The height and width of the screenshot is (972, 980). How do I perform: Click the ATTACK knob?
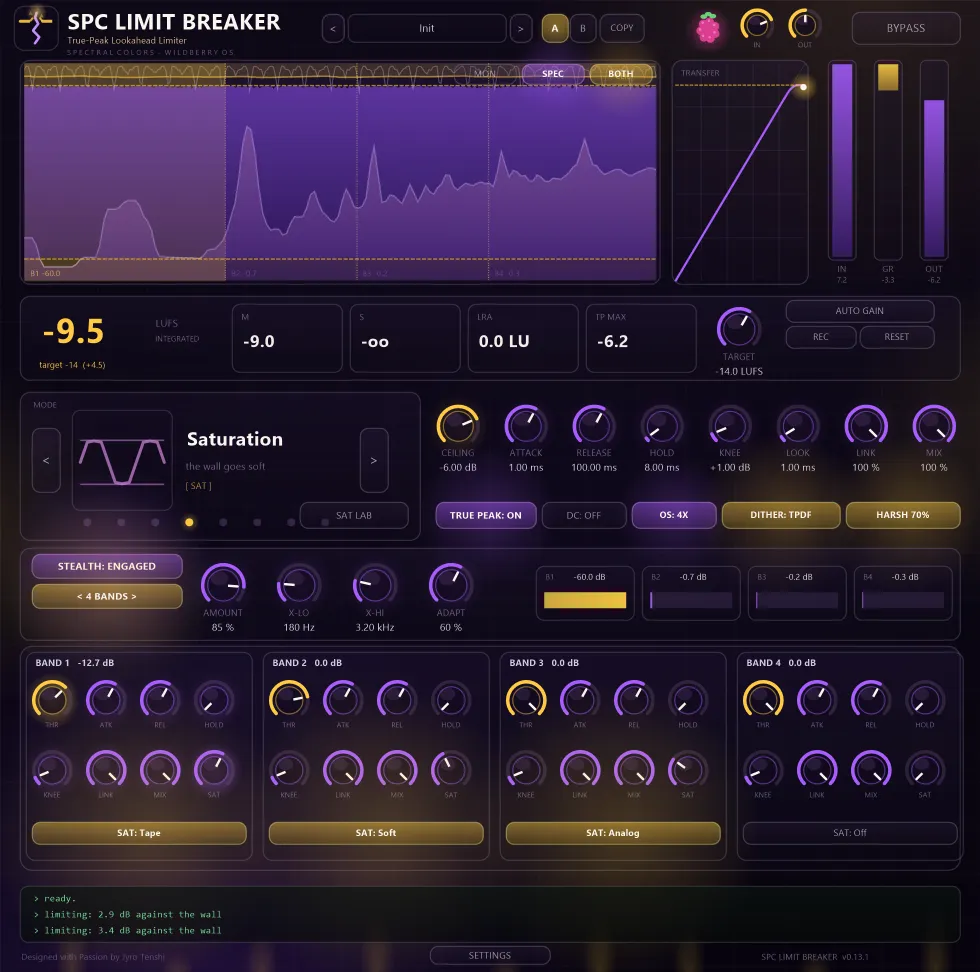click(526, 425)
